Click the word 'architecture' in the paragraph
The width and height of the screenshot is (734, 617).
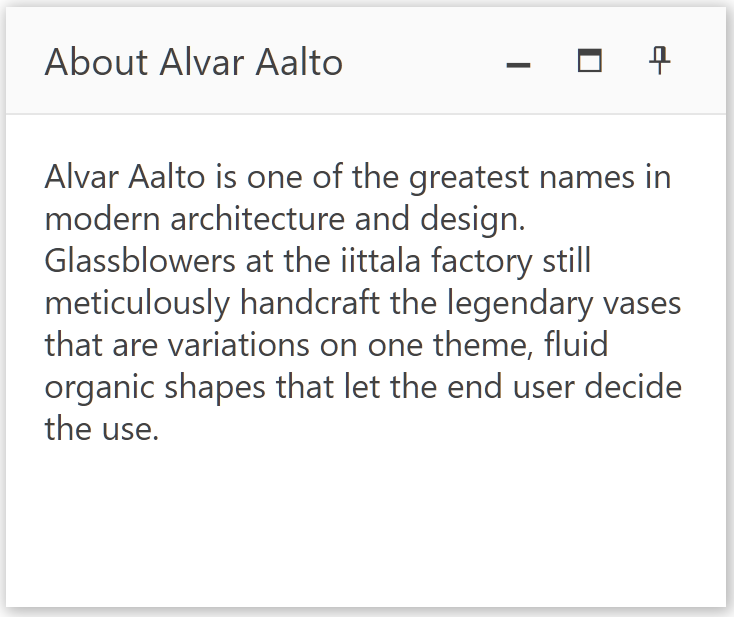(x=257, y=219)
